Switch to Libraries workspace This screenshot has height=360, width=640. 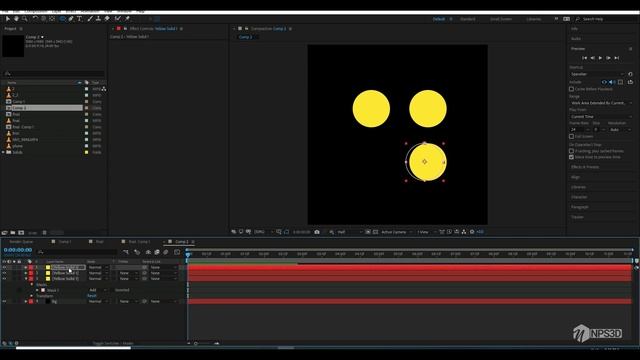click(x=533, y=19)
